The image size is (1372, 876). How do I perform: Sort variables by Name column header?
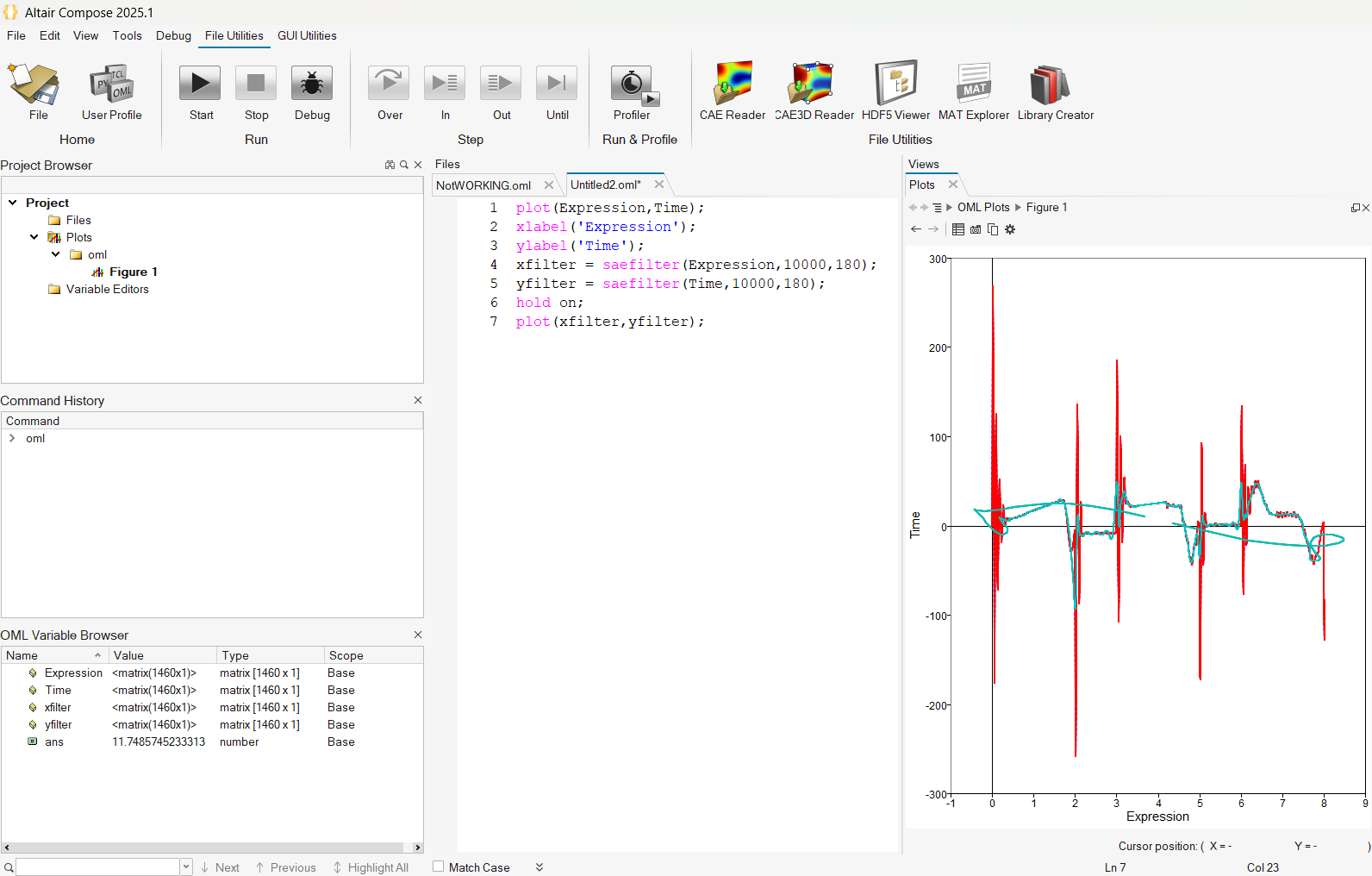pos(54,655)
